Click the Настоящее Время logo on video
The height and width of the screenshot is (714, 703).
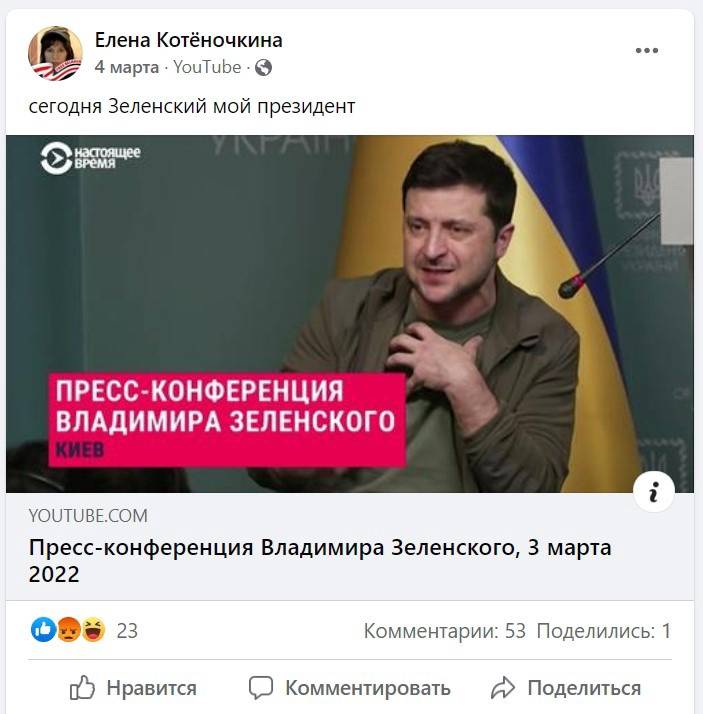(x=90, y=158)
